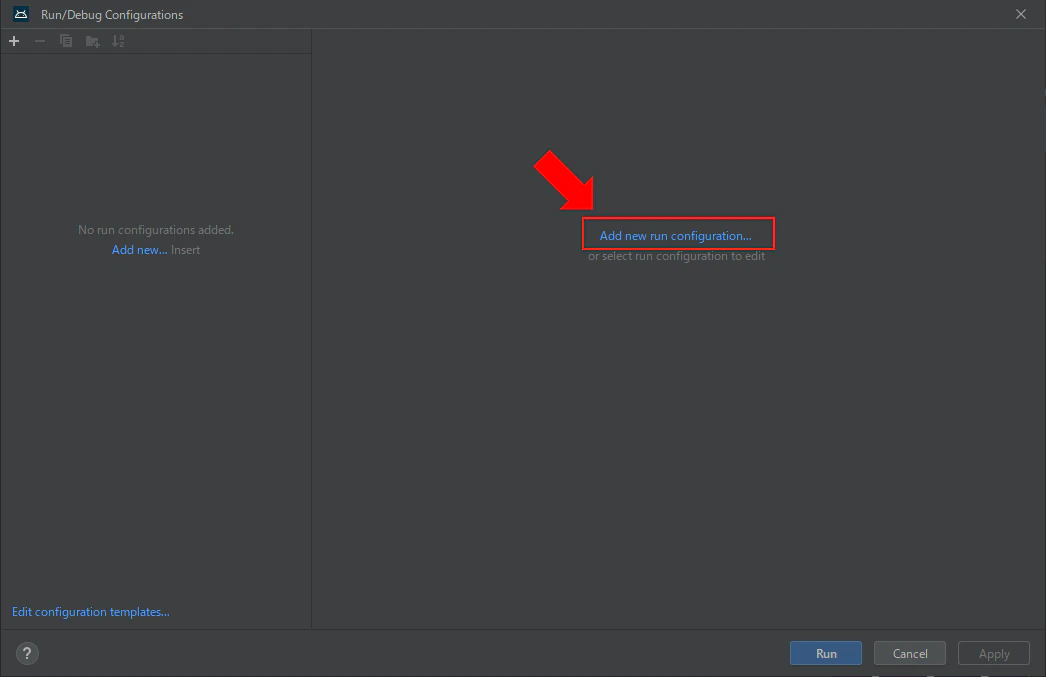Click the 'Insert' shortcut hint text
Image resolution: width=1046 pixels, height=677 pixels.
185,249
